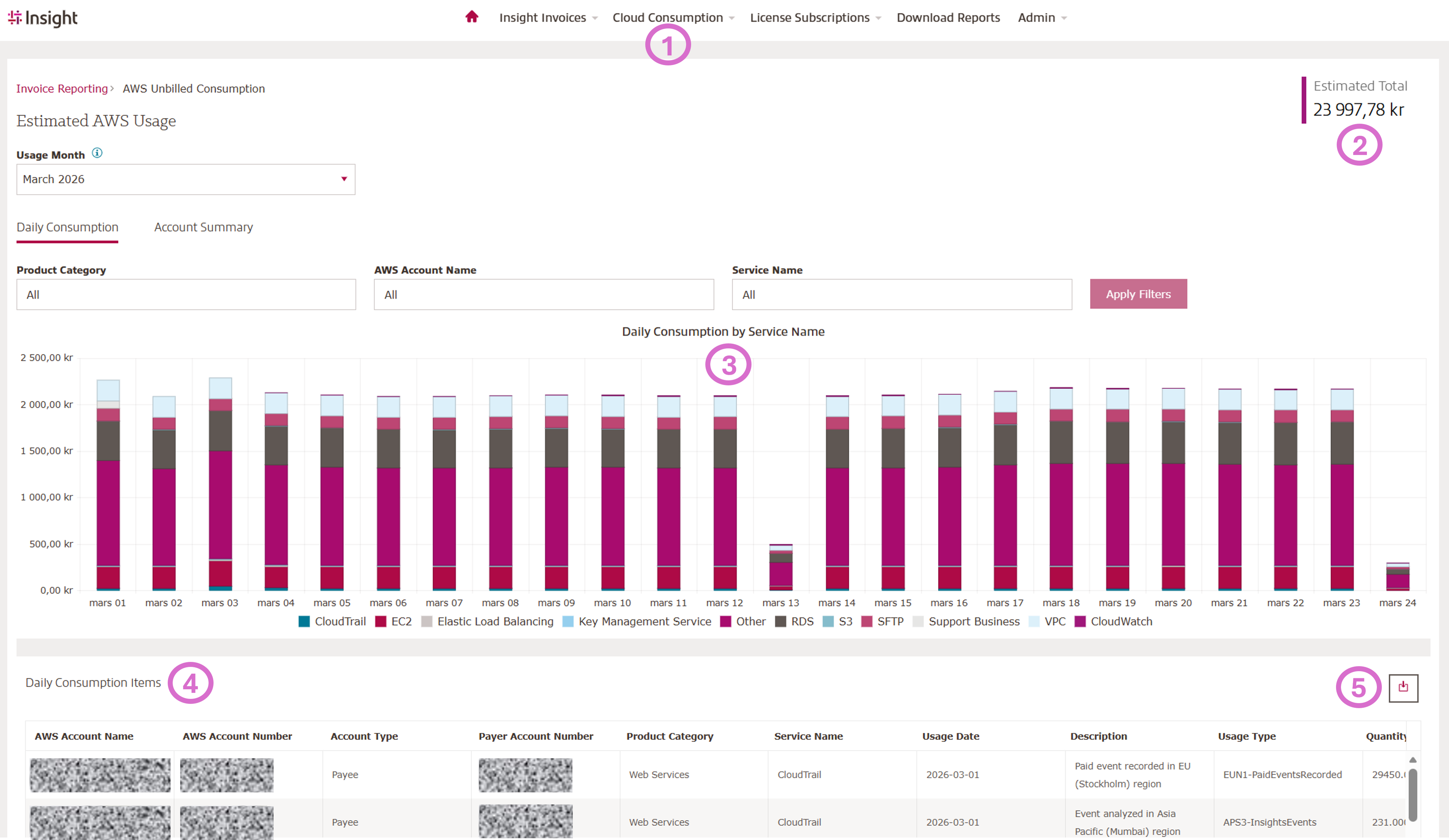Click the export download icon
The height and width of the screenshot is (840, 1449).
point(1403,687)
